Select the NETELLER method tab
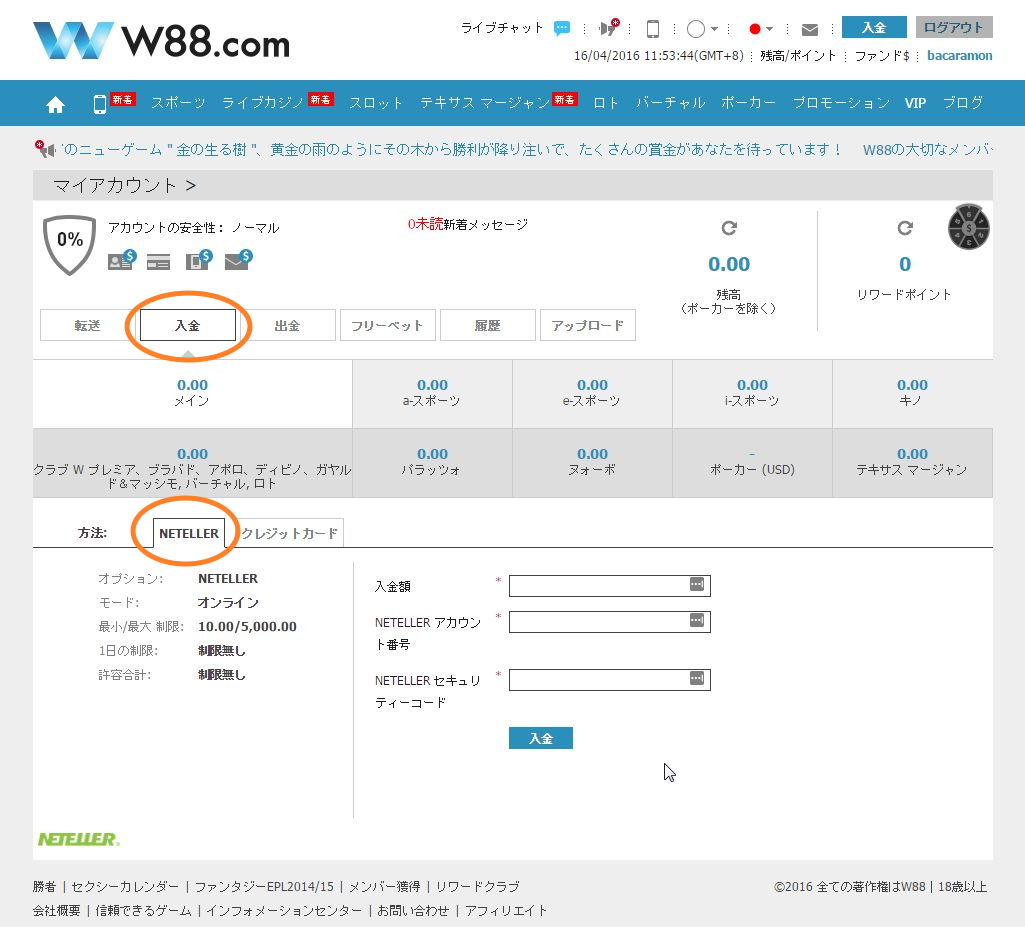 pos(189,533)
